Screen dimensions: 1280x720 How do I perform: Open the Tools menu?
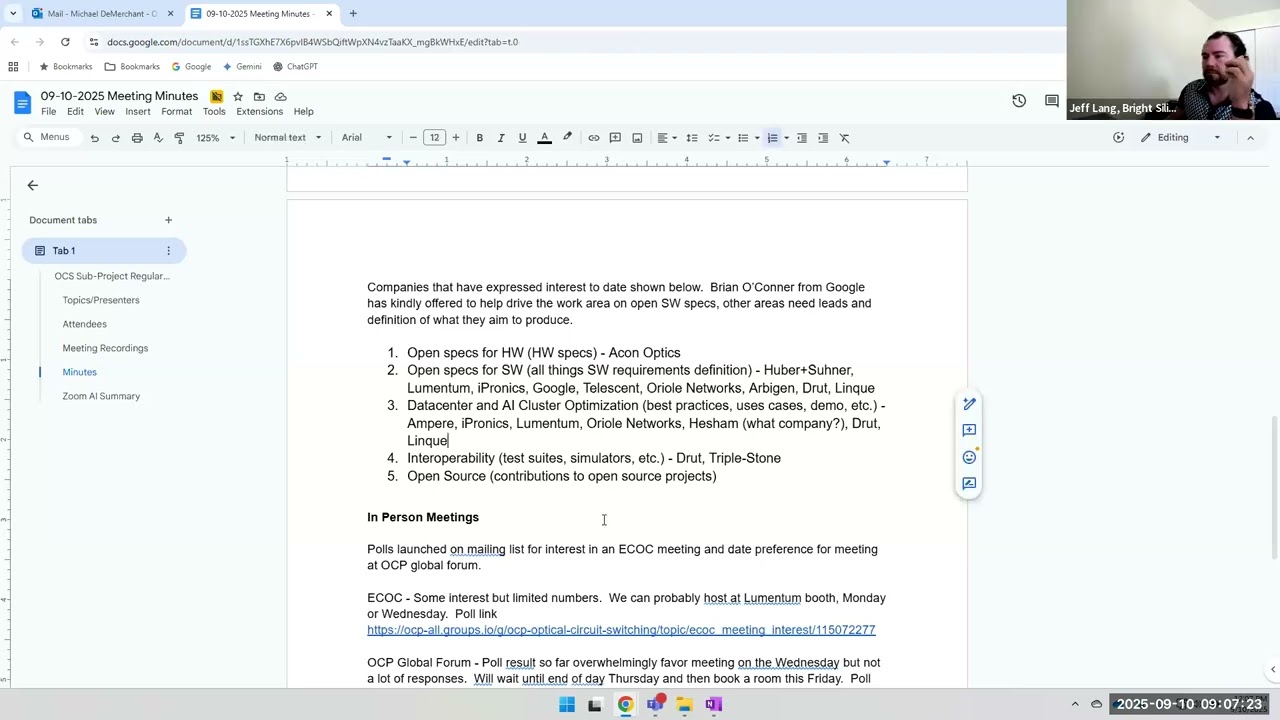(x=214, y=111)
